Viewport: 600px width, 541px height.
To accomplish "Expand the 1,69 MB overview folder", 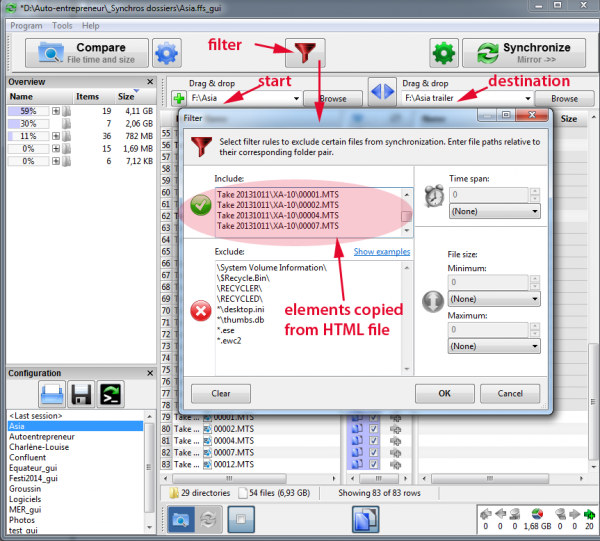I will pos(56,148).
